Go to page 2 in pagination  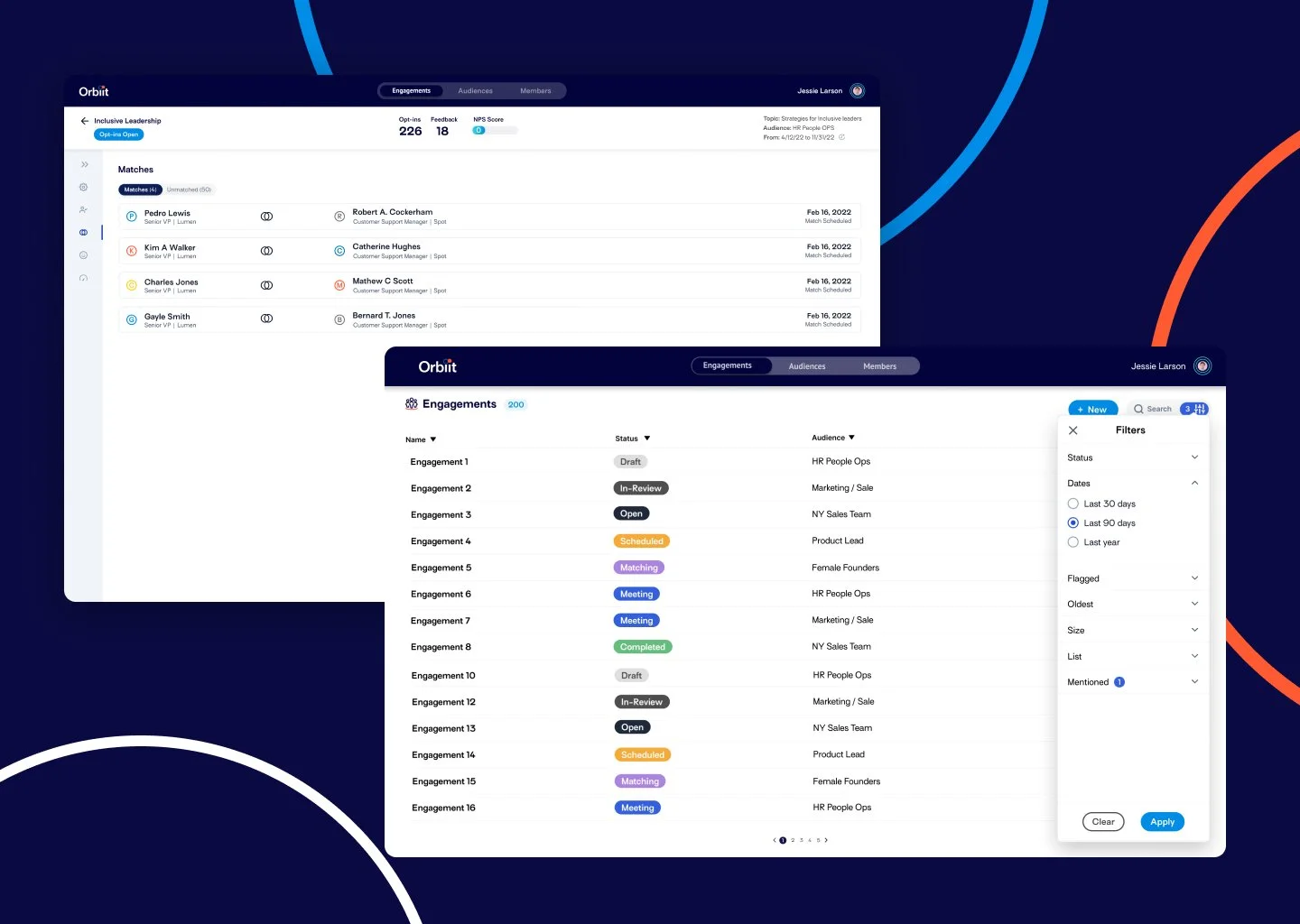(x=793, y=840)
